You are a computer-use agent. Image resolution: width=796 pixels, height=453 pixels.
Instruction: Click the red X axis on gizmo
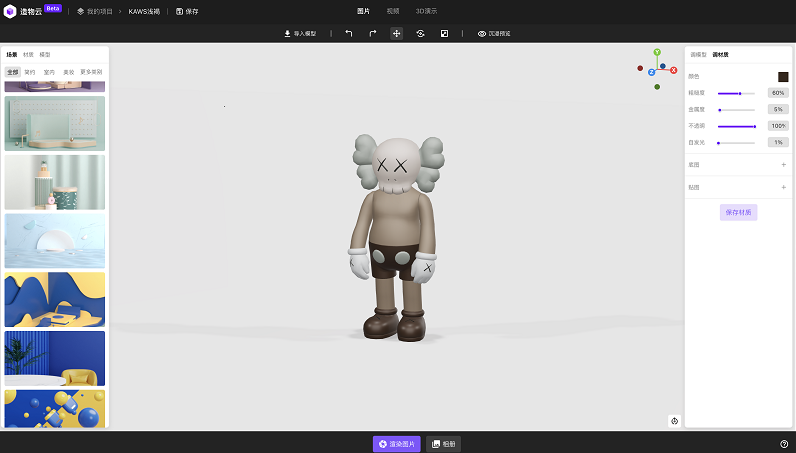674,70
